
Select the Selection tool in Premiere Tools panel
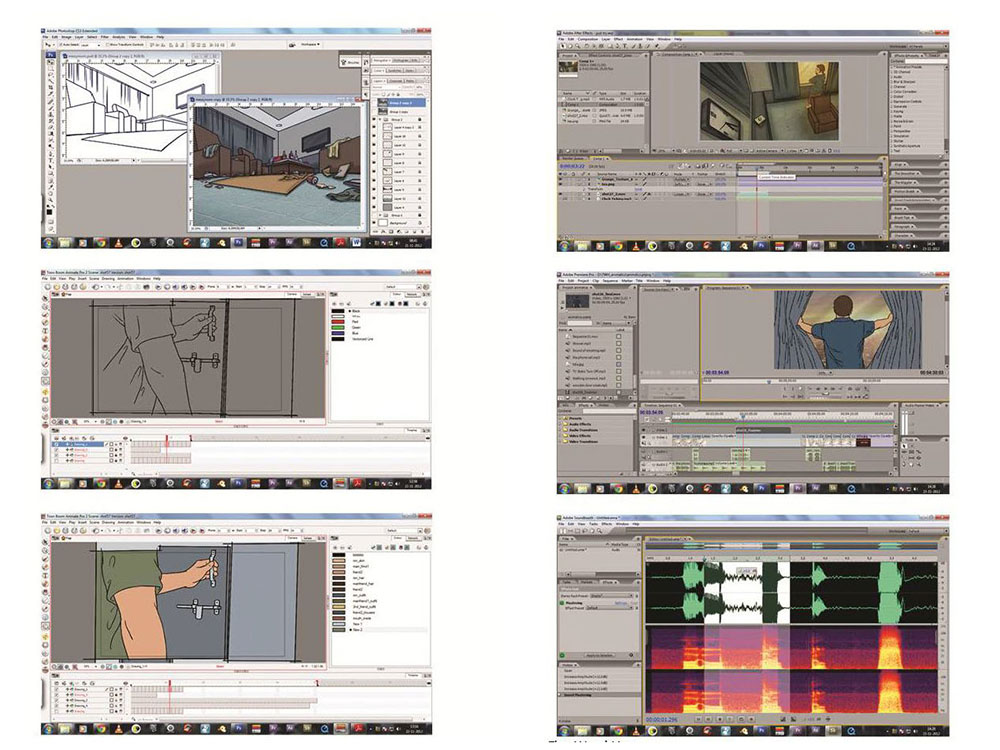904,446
